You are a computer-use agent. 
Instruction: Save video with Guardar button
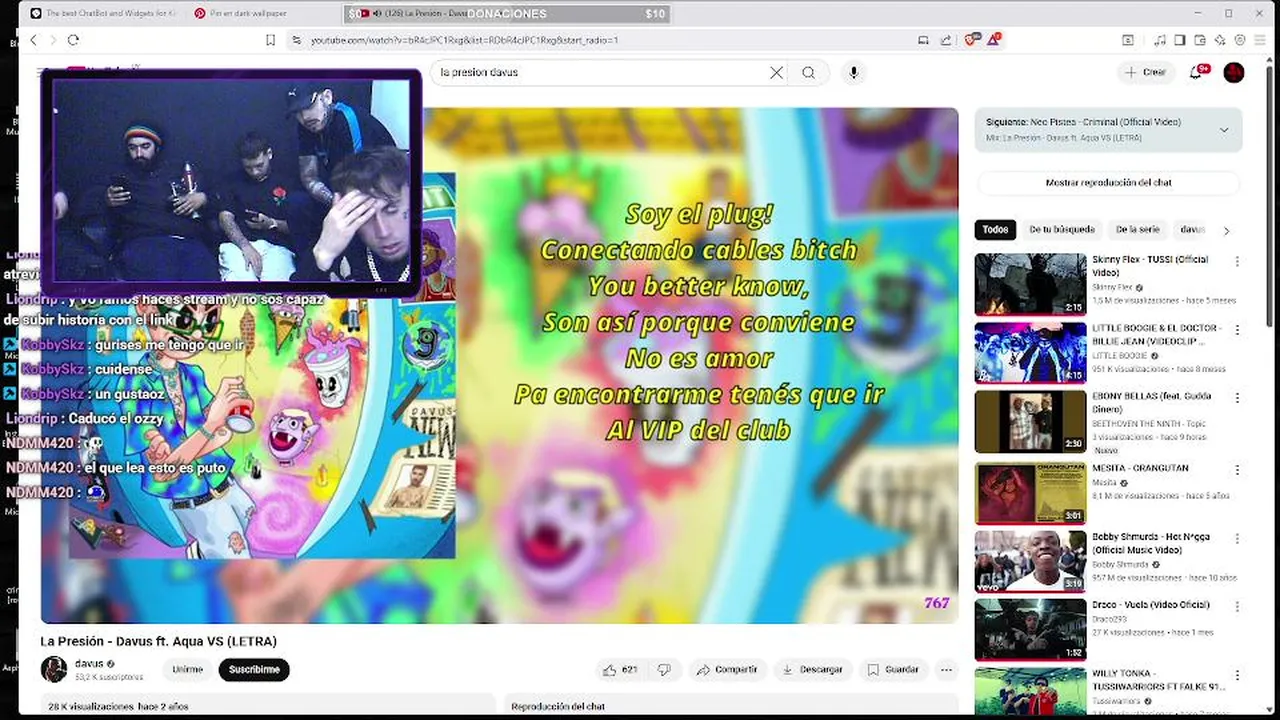click(x=893, y=670)
